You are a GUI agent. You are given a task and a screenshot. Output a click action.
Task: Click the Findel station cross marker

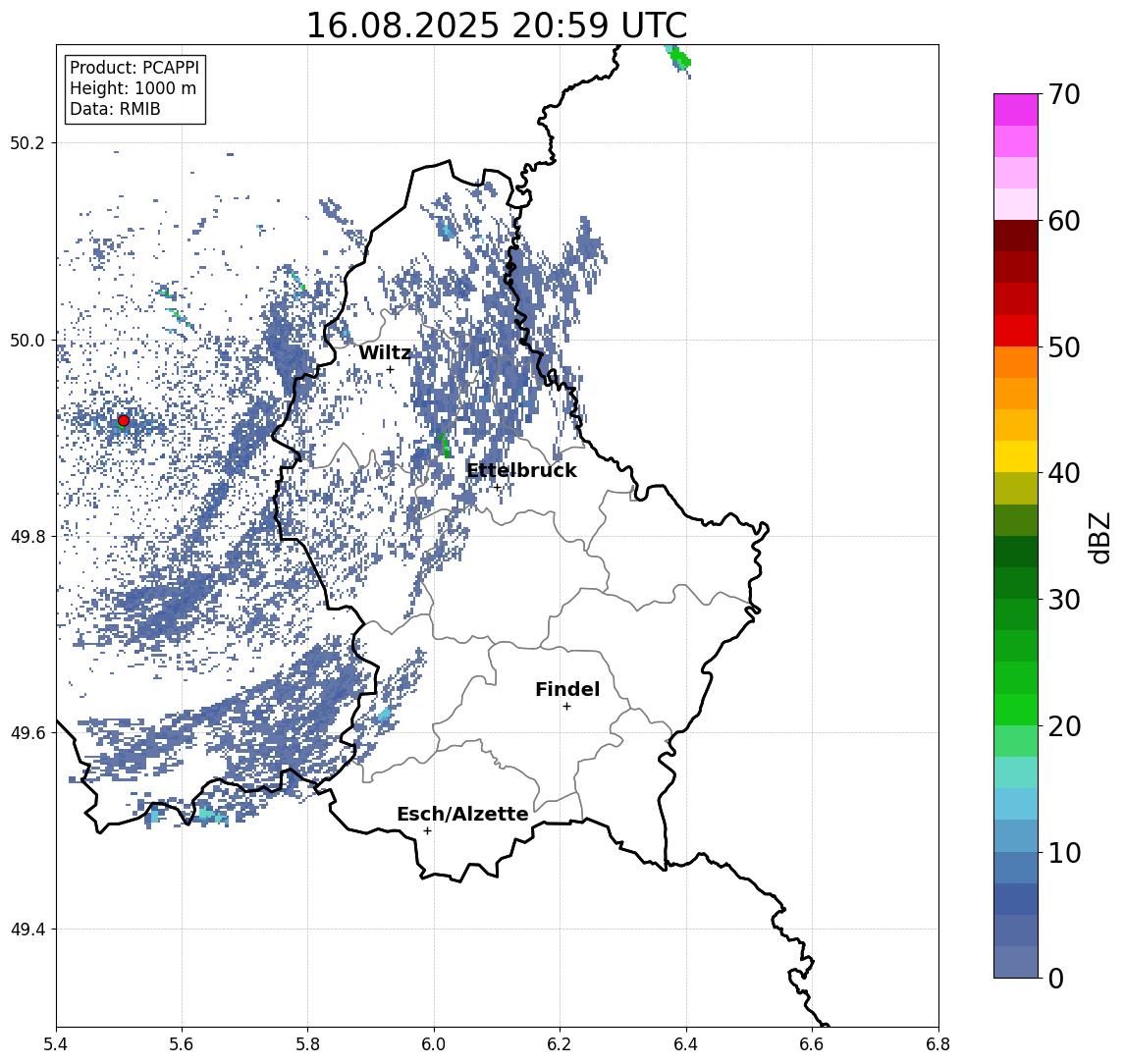566,707
